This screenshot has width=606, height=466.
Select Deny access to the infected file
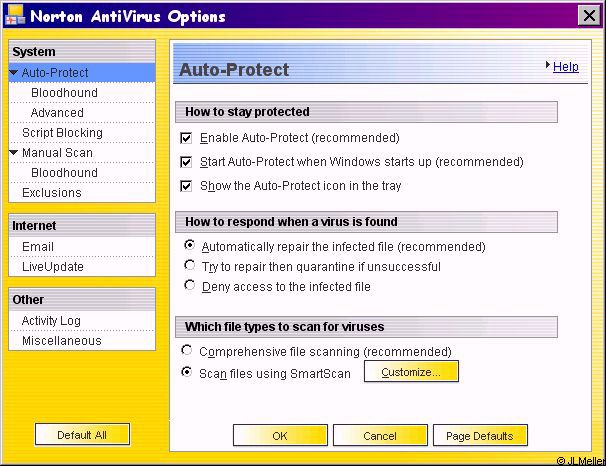tap(189, 285)
